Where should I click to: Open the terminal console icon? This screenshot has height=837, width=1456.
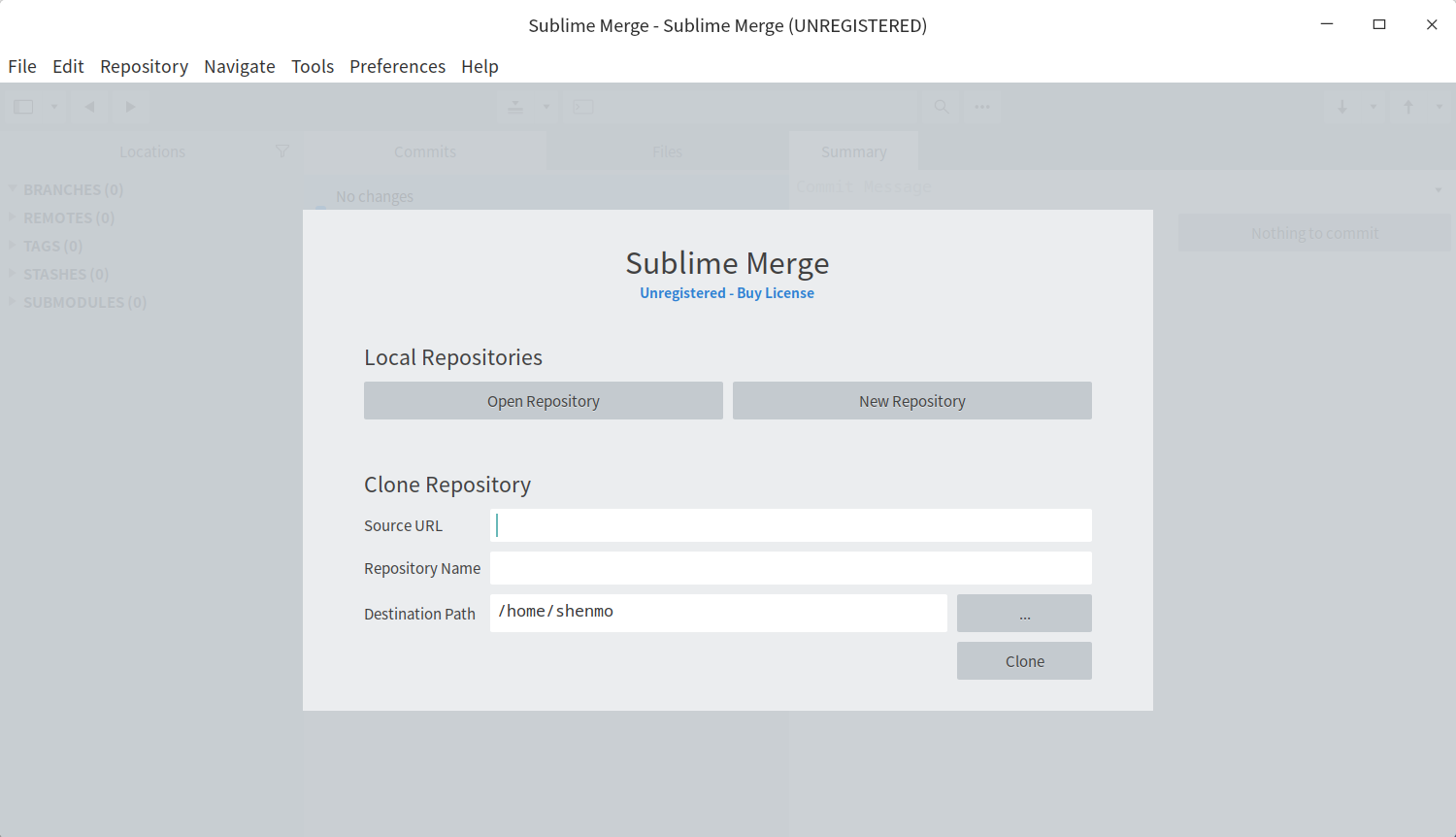coord(583,107)
